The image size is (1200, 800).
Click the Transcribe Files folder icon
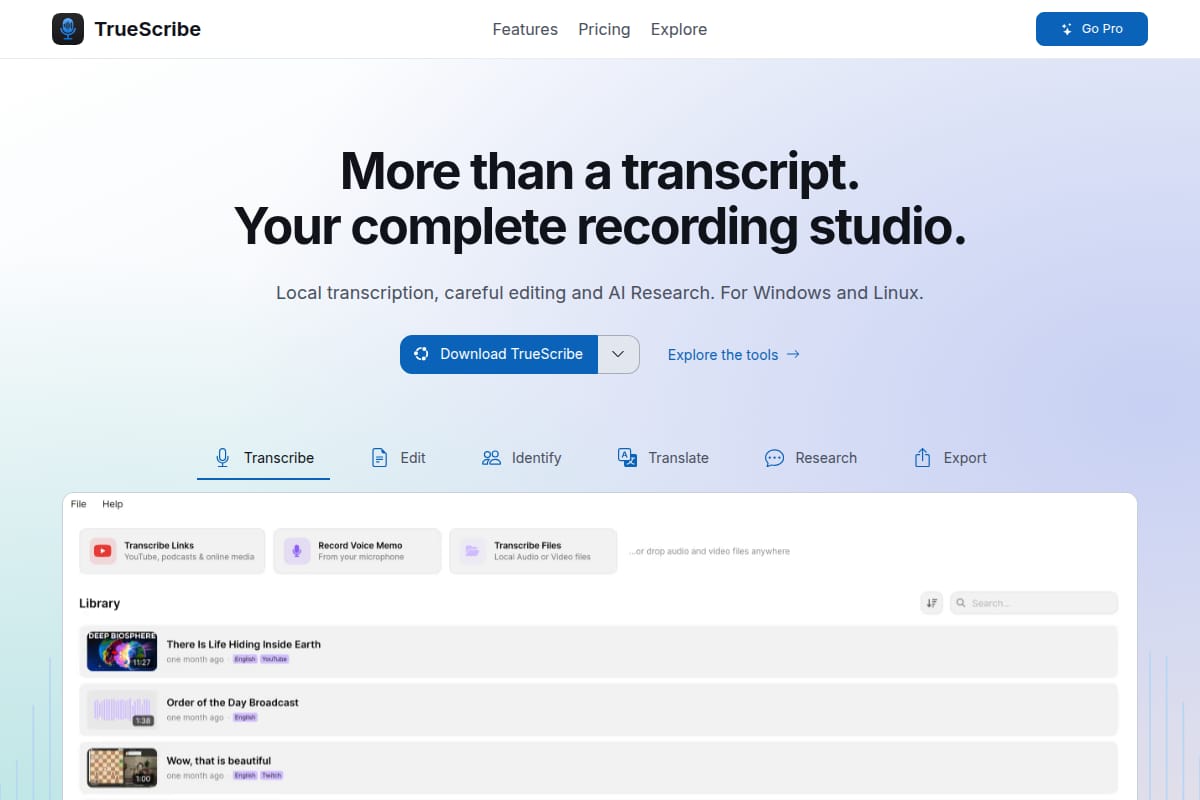click(x=473, y=551)
